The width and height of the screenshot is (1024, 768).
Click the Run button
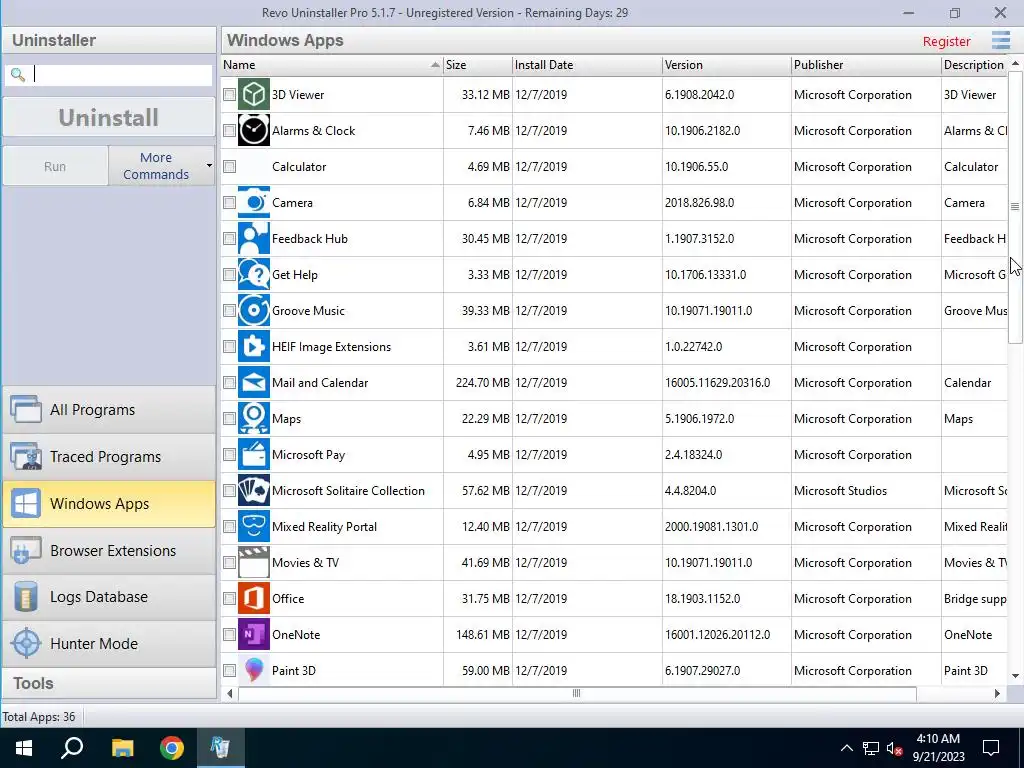pos(55,166)
